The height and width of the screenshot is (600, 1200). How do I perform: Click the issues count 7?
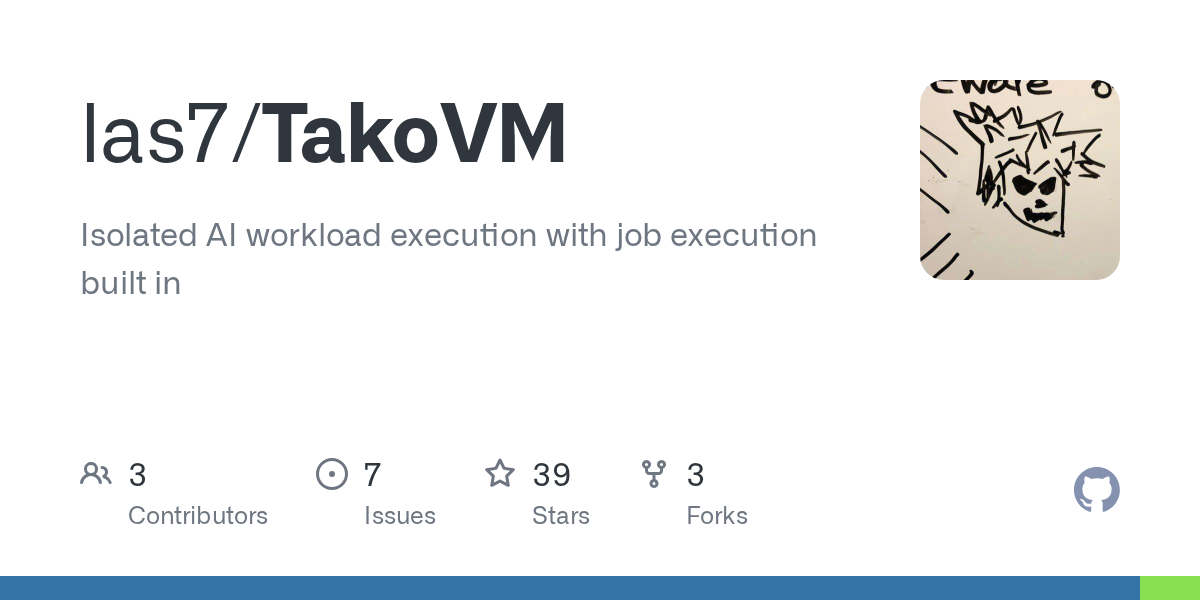click(x=372, y=475)
